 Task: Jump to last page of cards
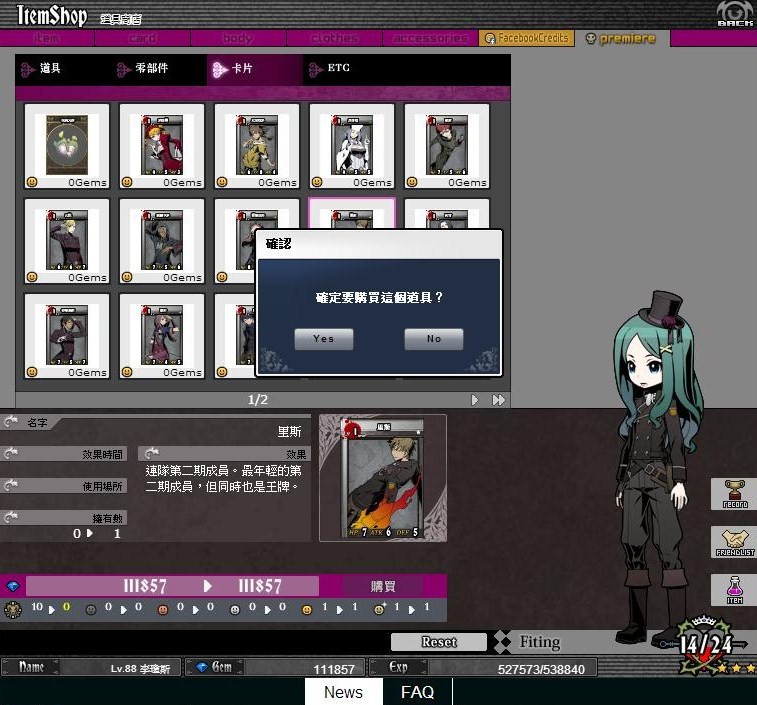point(498,400)
